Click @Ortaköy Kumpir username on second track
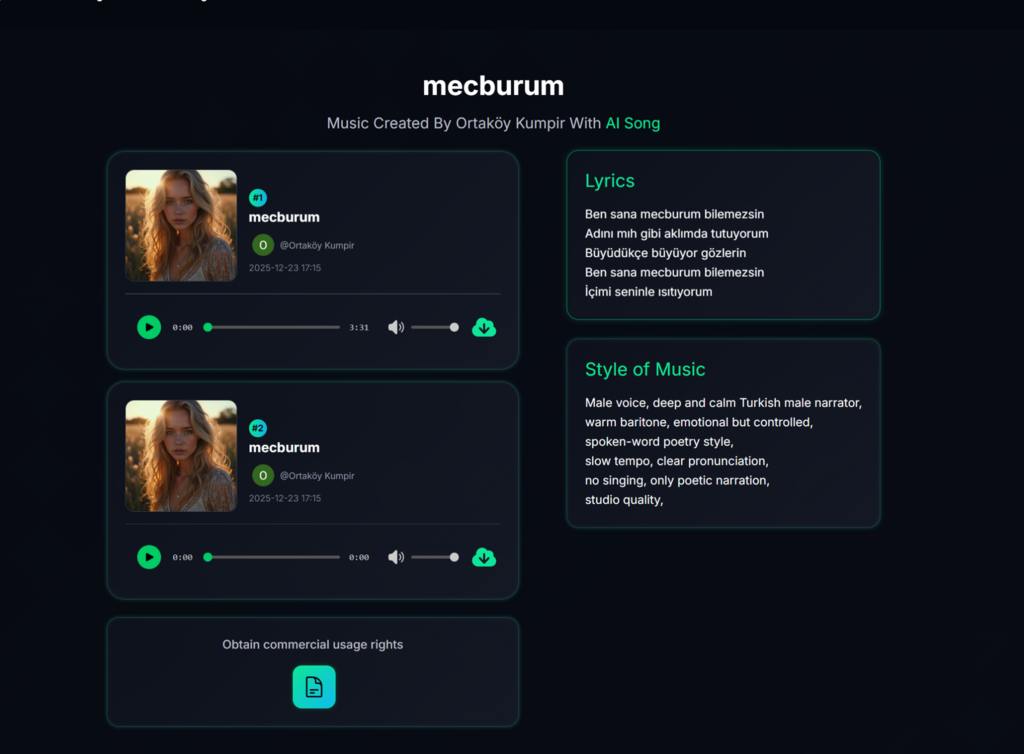The height and width of the screenshot is (754, 1024). point(317,476)
